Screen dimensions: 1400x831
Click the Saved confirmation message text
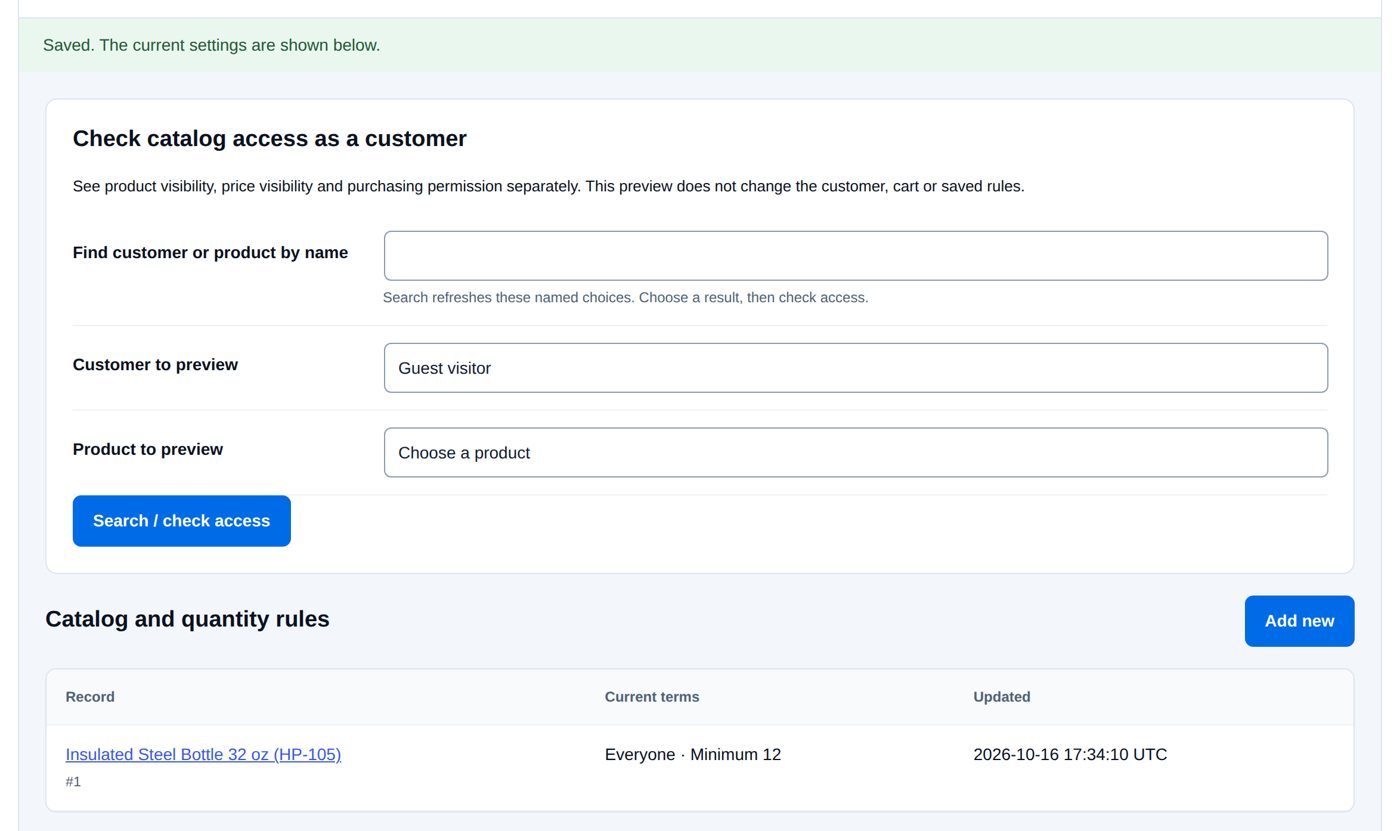212,45
